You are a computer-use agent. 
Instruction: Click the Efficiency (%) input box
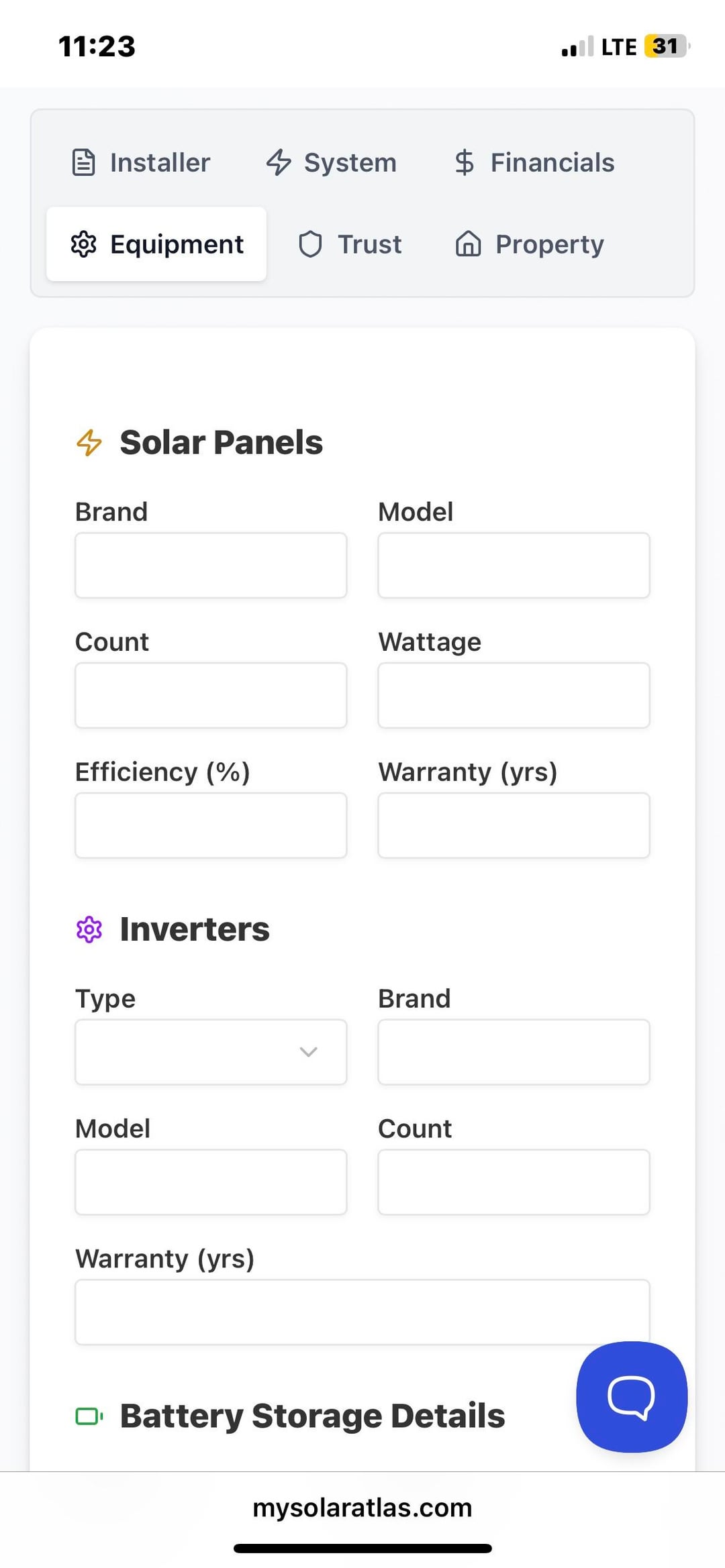pos(211,825)
